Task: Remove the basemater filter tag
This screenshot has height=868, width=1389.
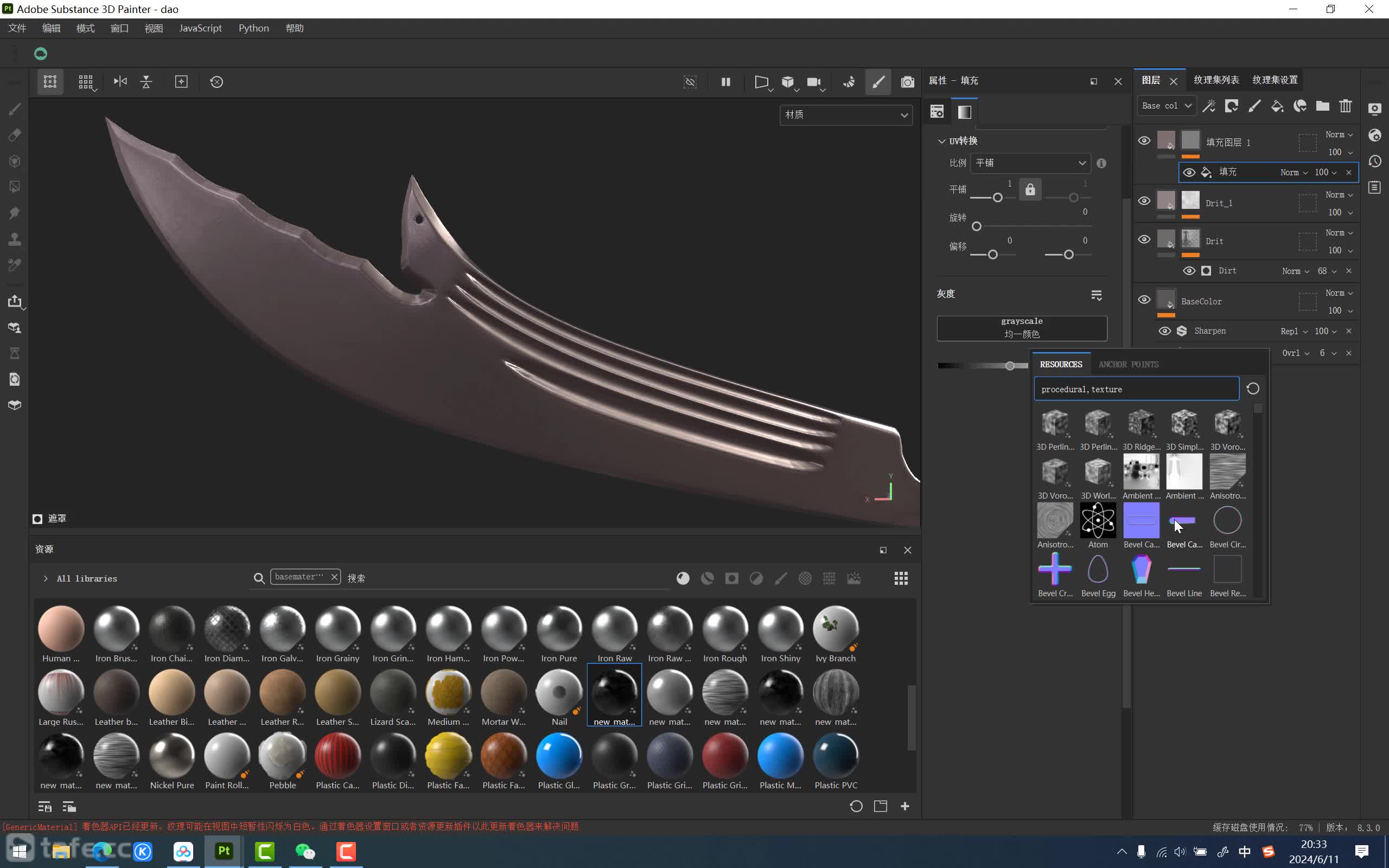Action: (334, 576)
